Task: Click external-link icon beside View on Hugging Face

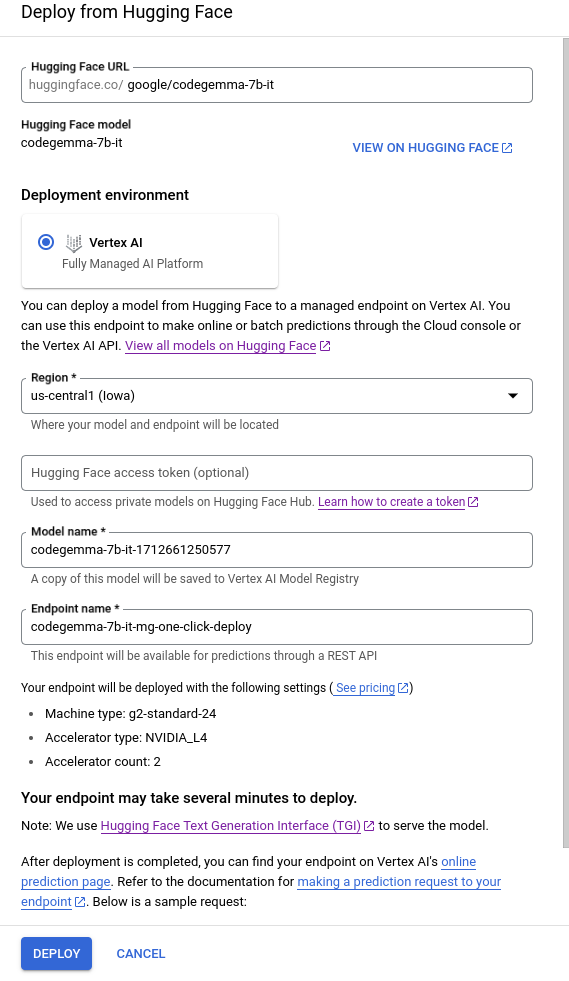Action: point(508,148)
